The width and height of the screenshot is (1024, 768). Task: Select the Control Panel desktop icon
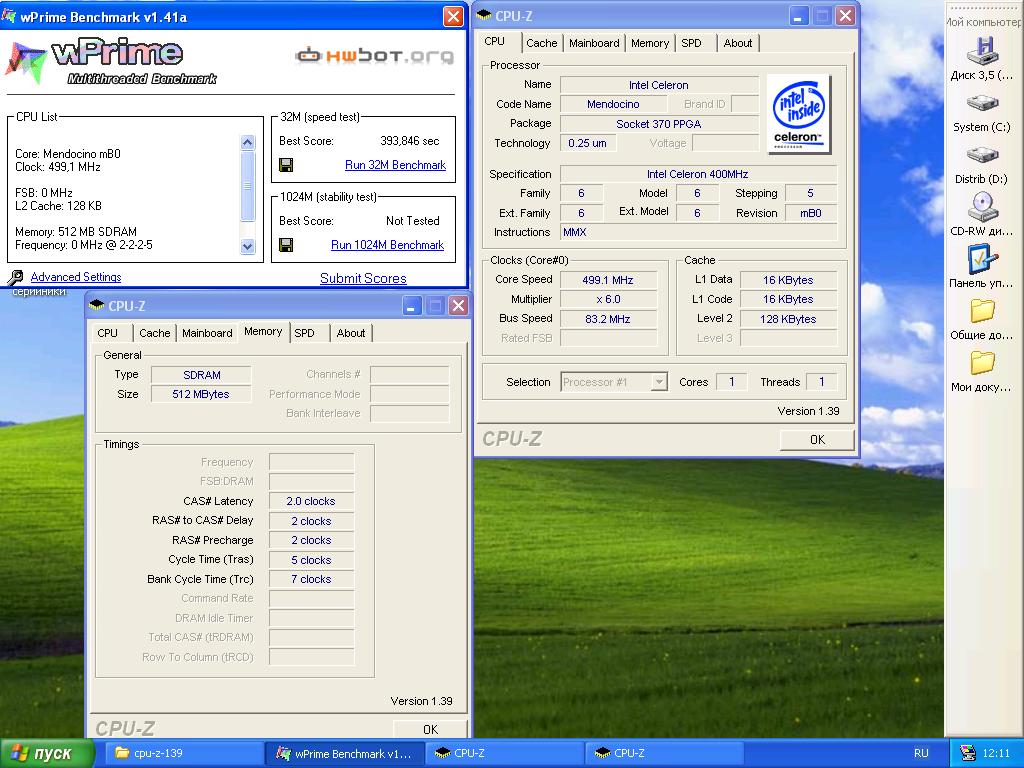[981, 259]
